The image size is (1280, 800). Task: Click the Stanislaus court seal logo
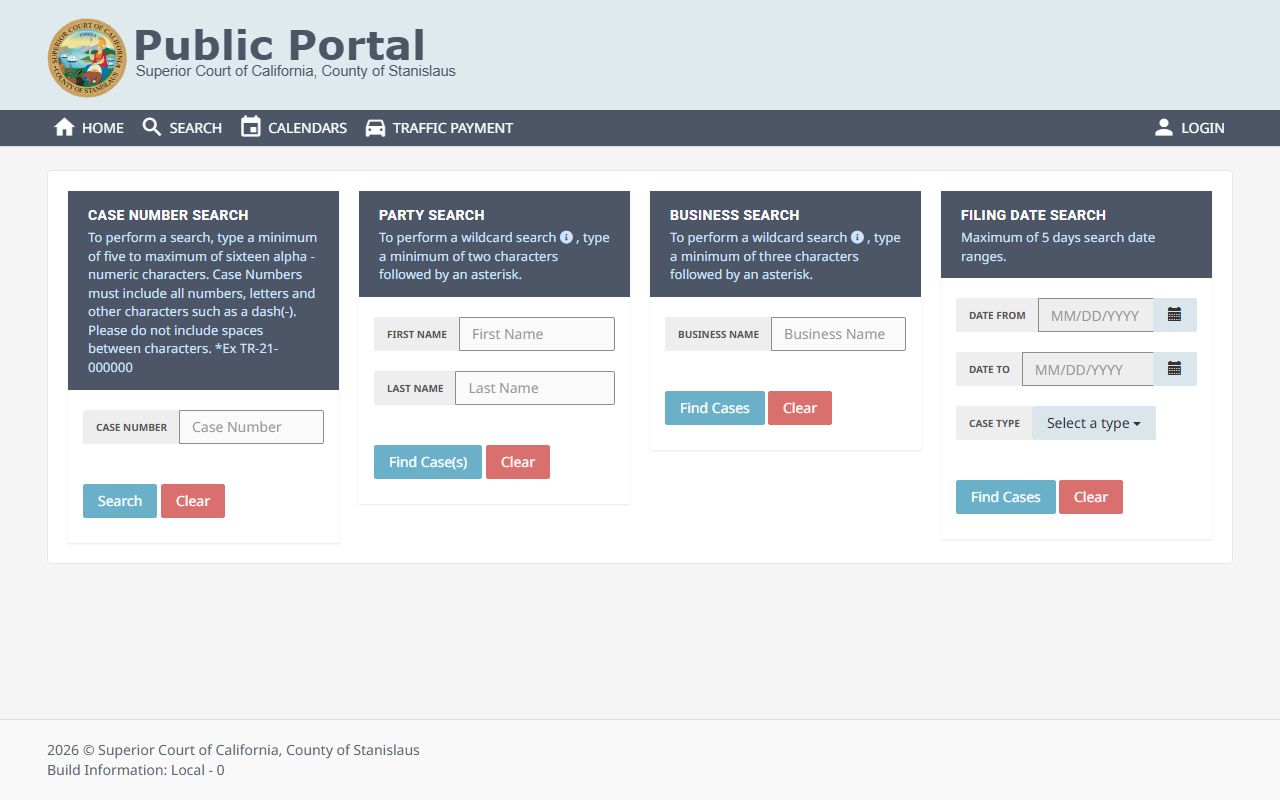(88, 58)
